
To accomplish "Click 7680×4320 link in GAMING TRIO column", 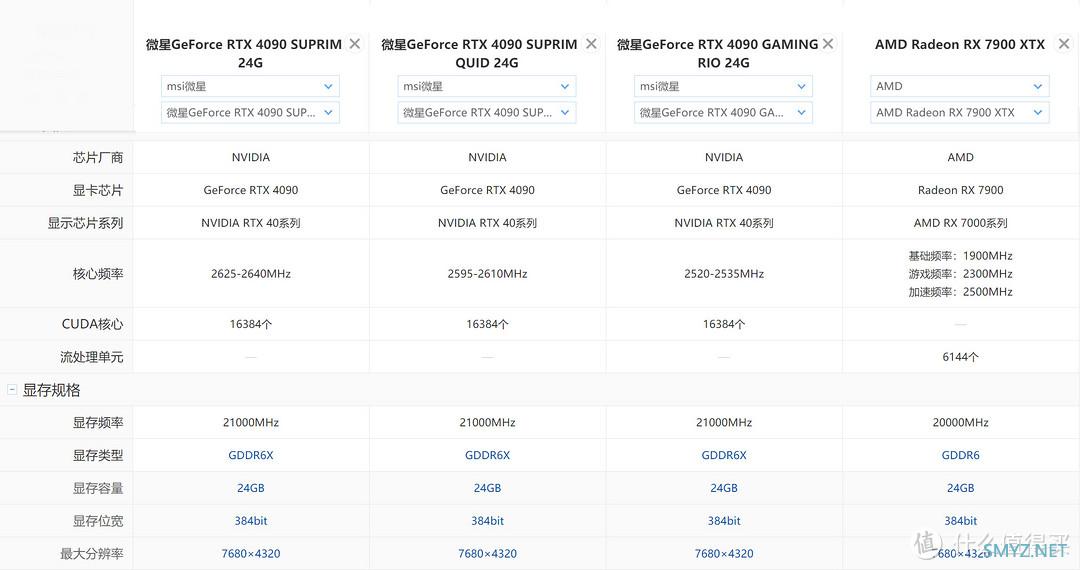I will [x=724, y=553].
